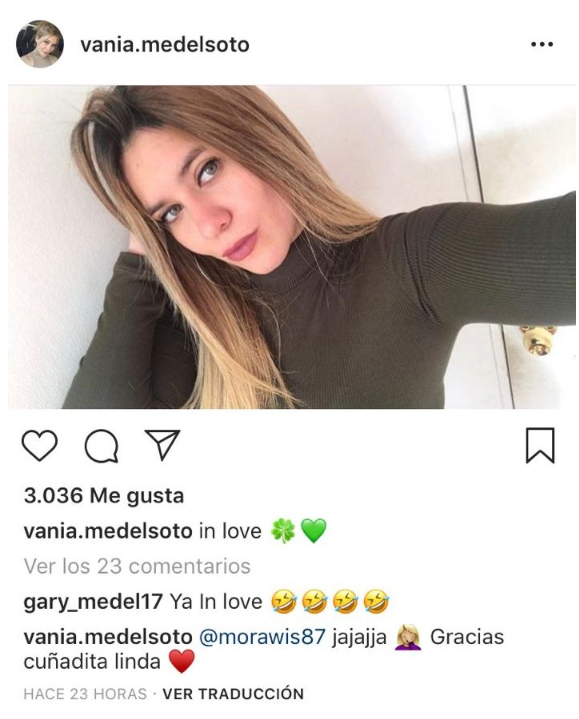Click the selfie photo of the post
This screenshot has width=579, height=719.
[292, 247]
